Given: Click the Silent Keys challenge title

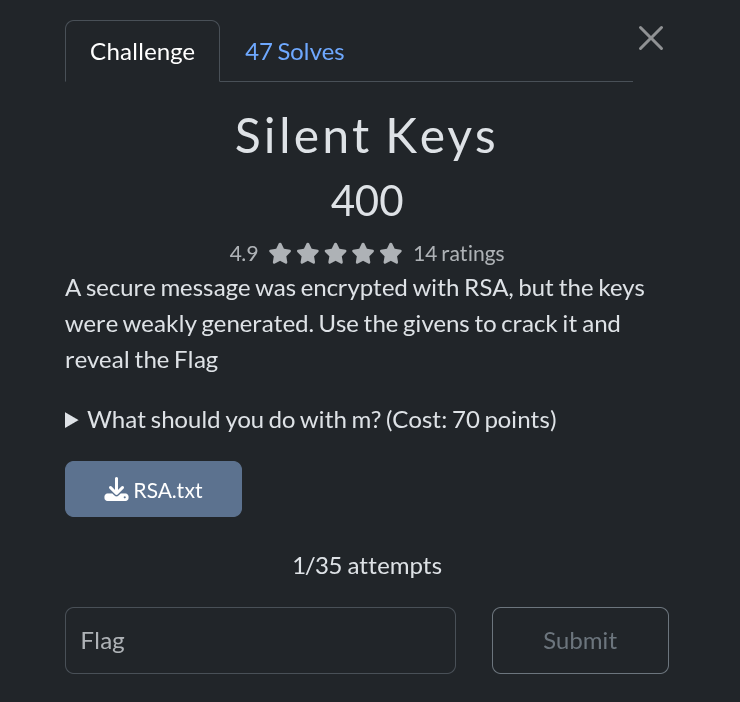Looking at the screenshot, I should click(x=366, y=137).
